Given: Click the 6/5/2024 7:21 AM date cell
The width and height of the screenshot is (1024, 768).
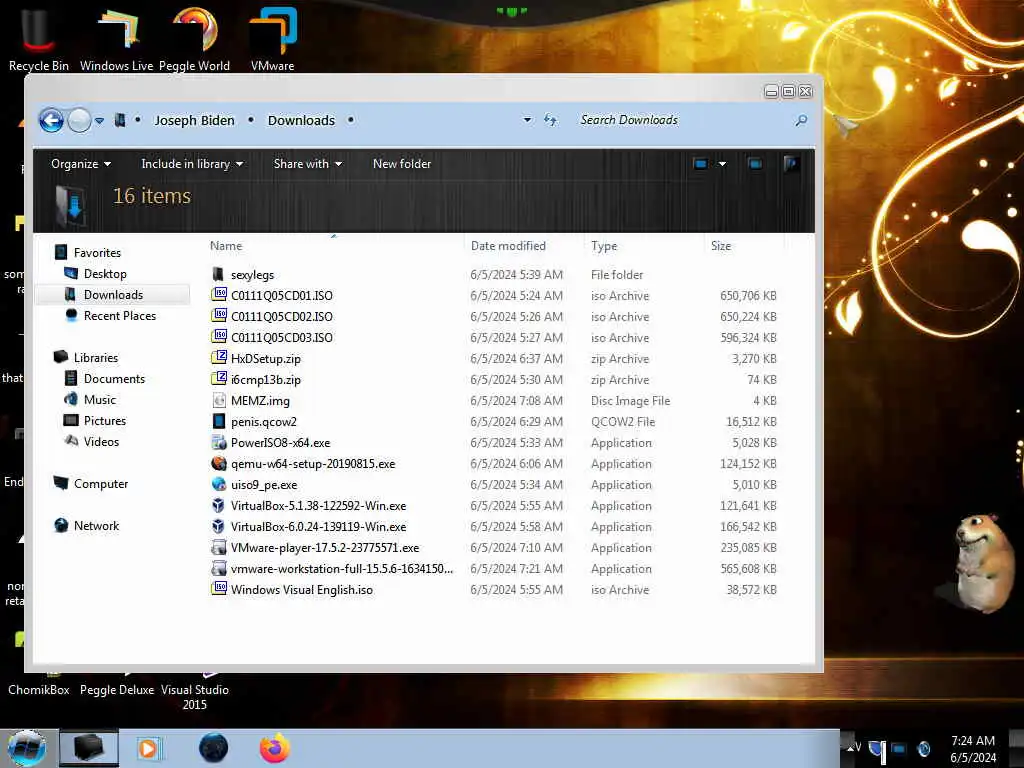Looking at the screenshot, I should coord(516,569).
